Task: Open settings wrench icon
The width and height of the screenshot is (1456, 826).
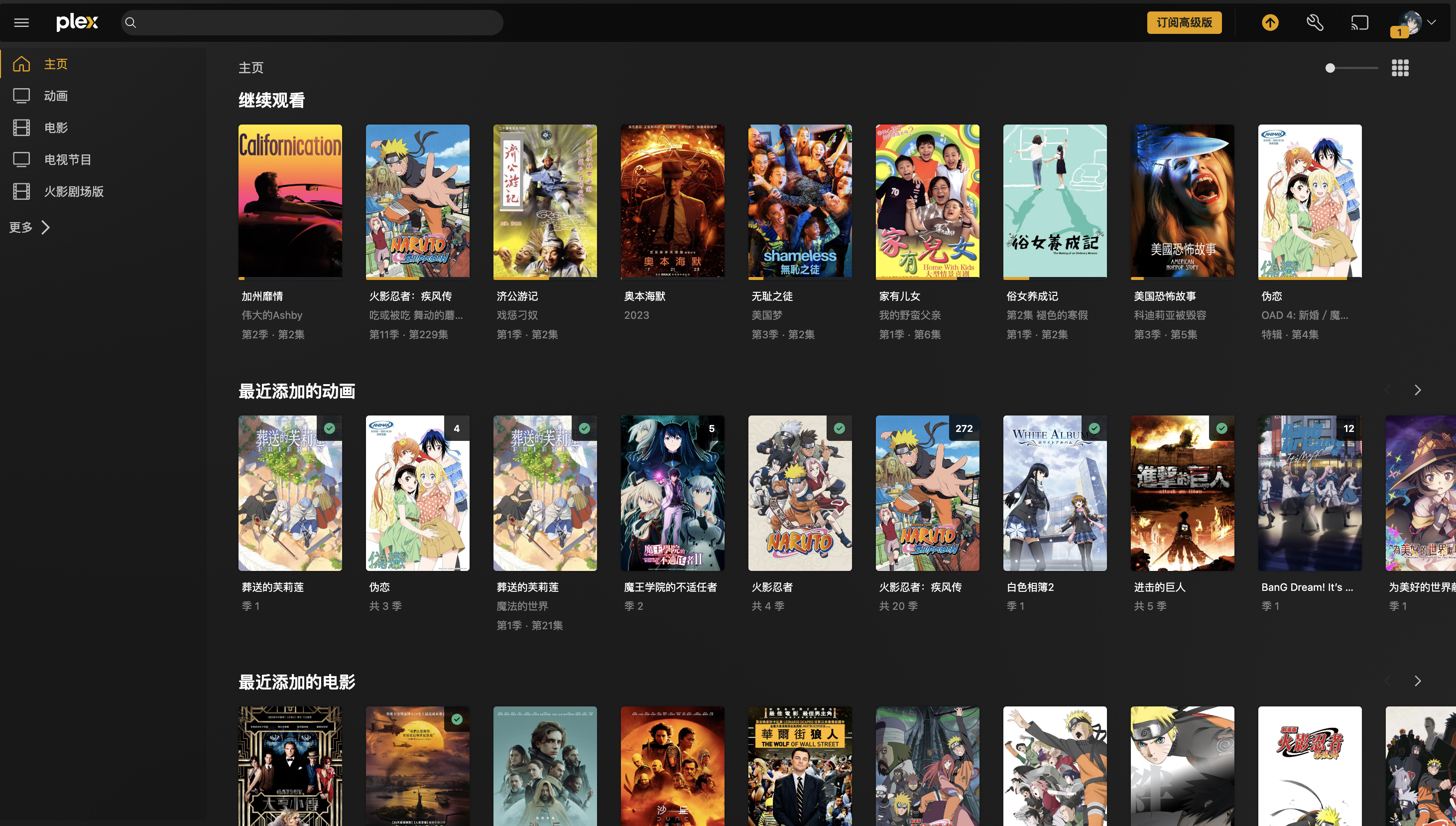Action: pos(1314,23)
